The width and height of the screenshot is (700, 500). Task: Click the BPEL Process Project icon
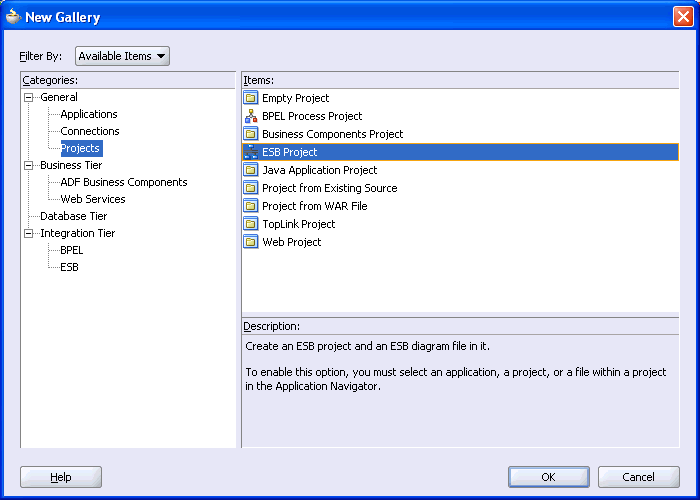tap(251, 116)
